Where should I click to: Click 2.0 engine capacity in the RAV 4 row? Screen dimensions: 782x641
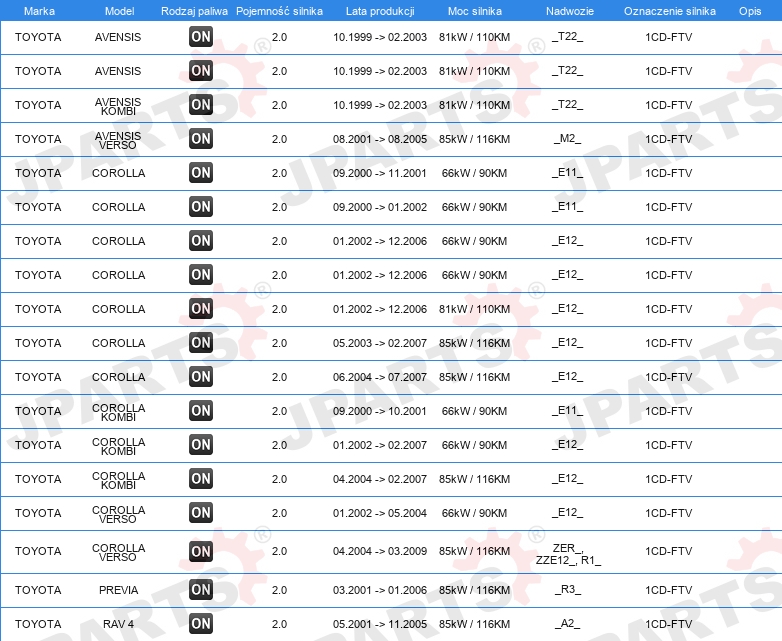coord(279,624)
